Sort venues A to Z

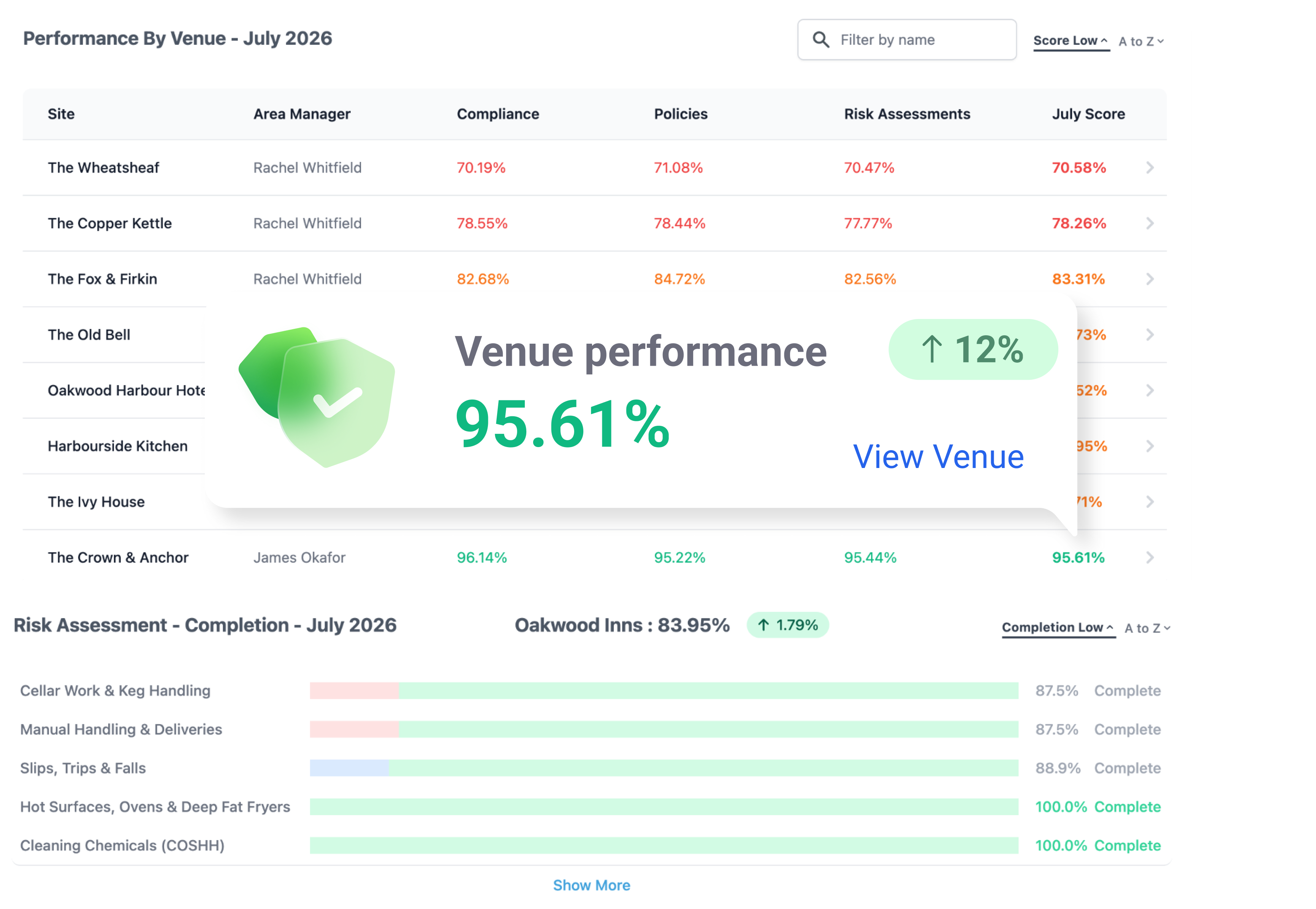click(1141, 41)
